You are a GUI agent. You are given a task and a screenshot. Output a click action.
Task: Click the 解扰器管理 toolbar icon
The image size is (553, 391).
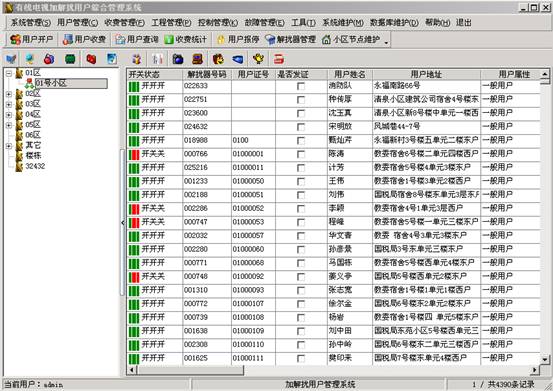click(291, 39)
